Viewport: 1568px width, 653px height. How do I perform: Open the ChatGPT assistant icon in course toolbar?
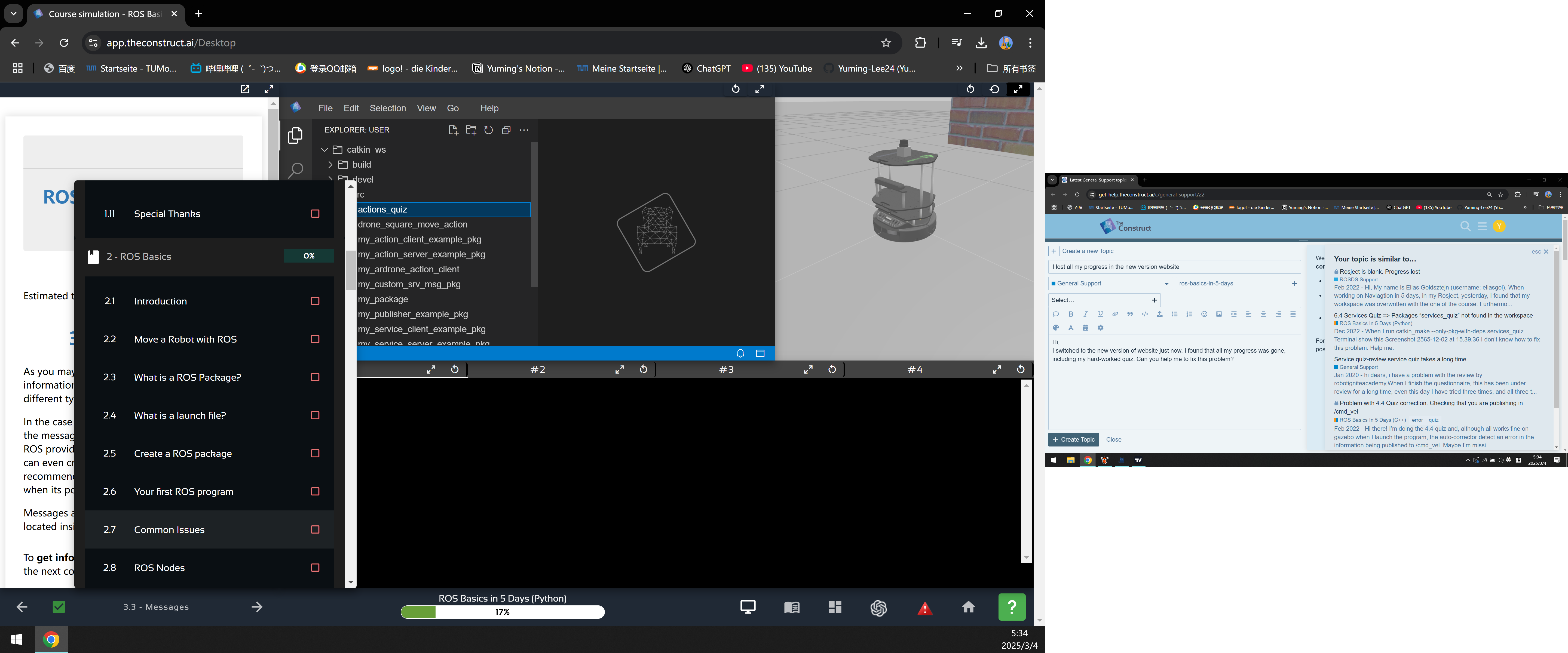pyautogui.click(x=878, y=607)
